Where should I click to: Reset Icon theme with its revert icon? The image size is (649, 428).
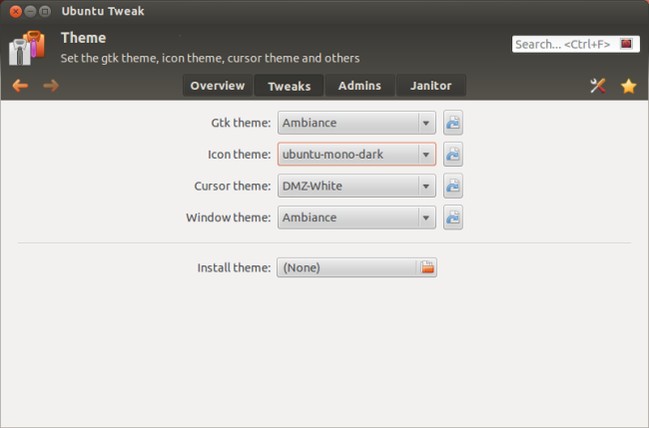[x=453, y=154]
